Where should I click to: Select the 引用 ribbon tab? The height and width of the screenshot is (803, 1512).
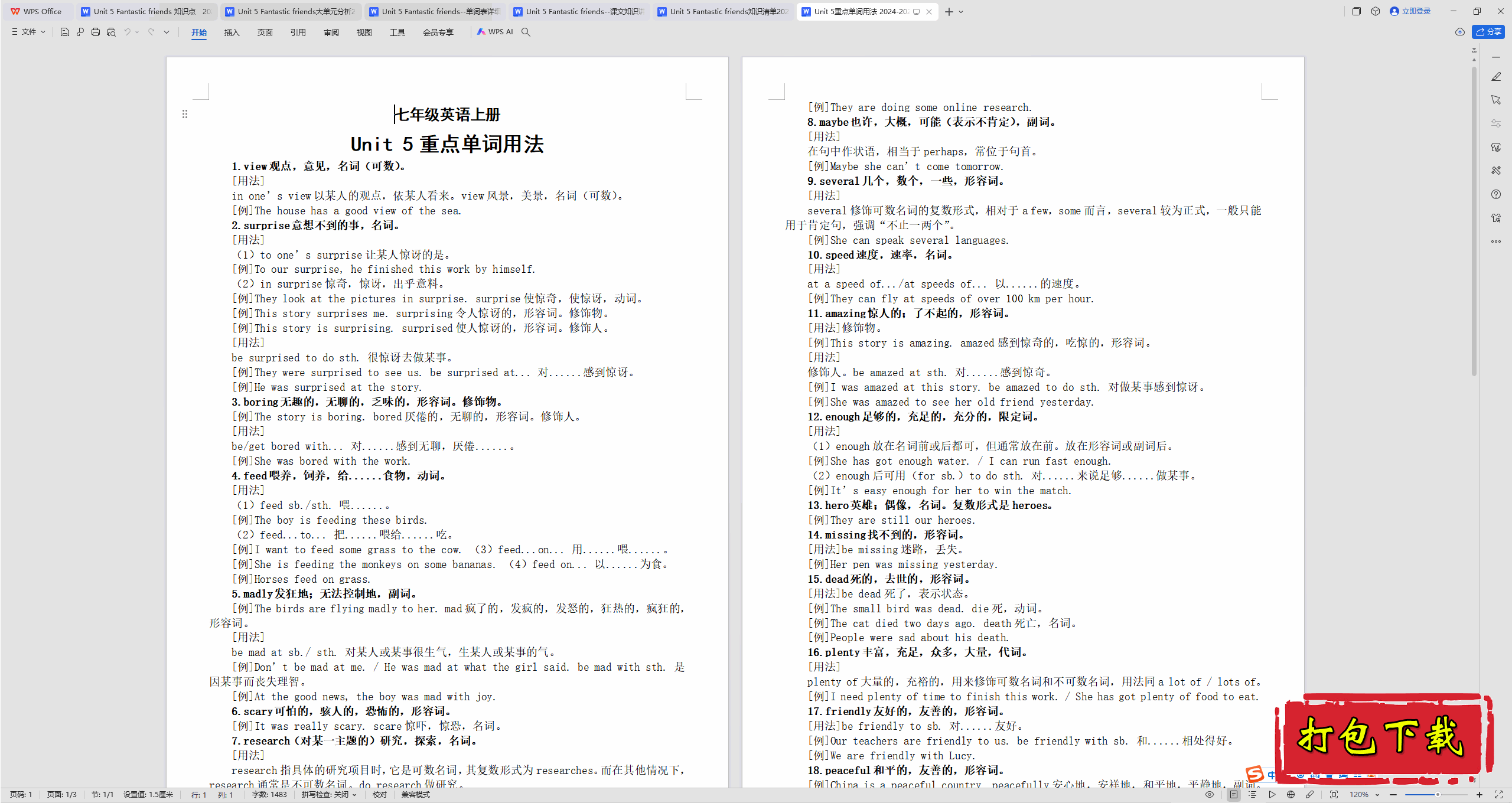point(298,32)
